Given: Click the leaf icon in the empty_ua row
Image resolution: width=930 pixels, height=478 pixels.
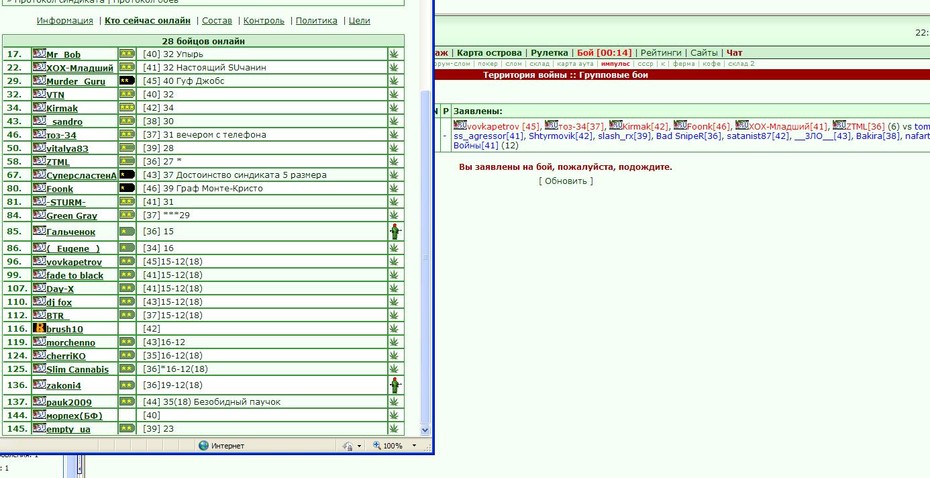Looking at the screenshot, I should [394, 428].
